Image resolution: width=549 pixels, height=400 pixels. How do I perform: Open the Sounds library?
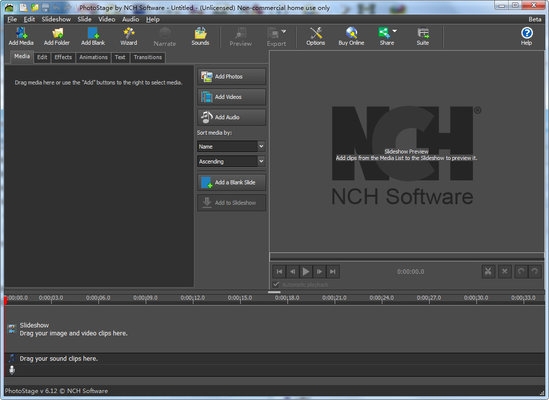point(200,36)
